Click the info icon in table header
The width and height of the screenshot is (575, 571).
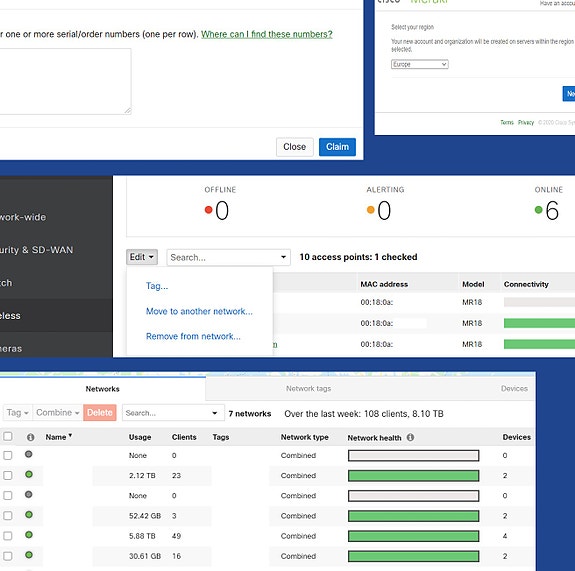(x=30, y=437)
